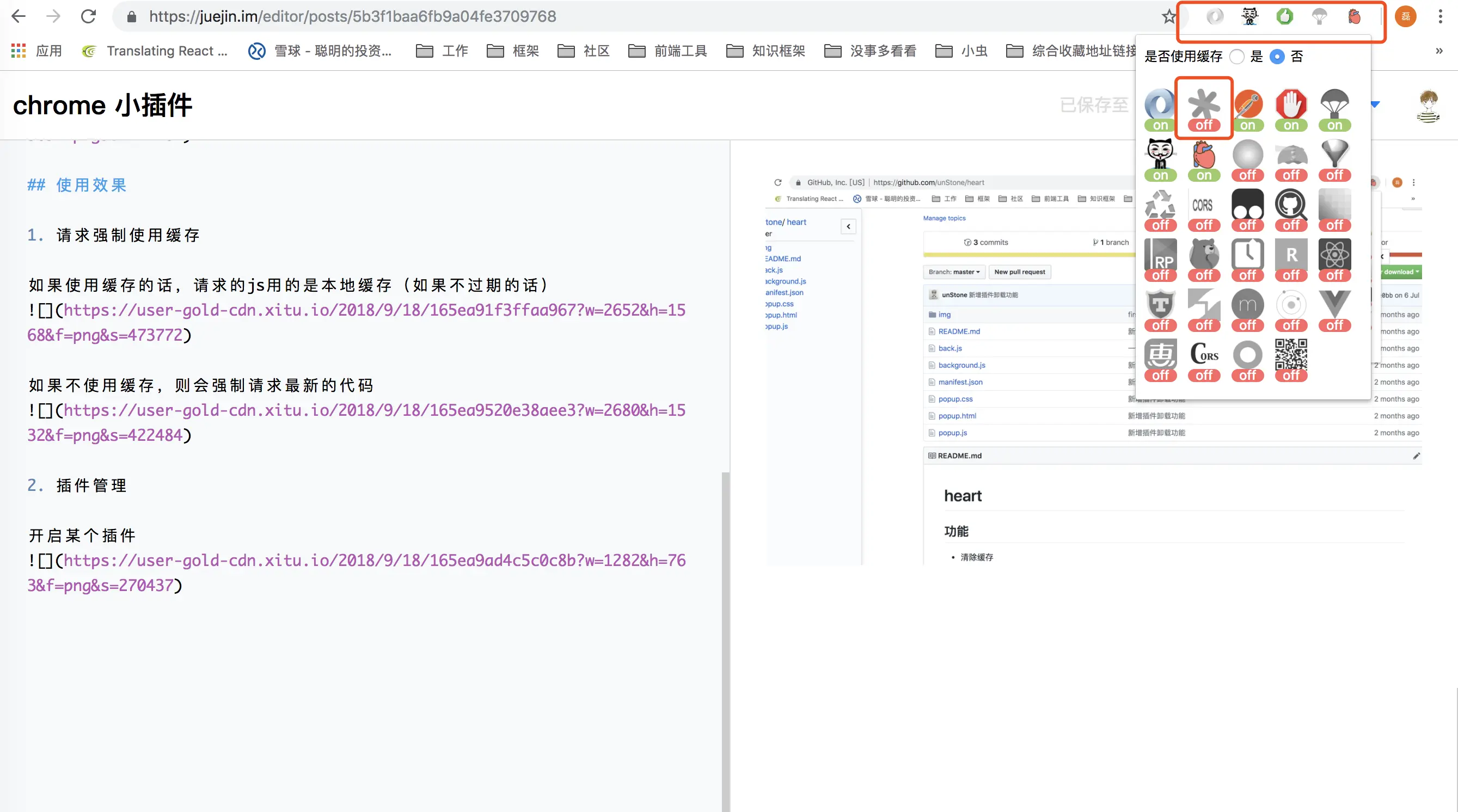Click the React atom extension icon
The width and height of the screenshot is (1458, 812).
coord(1334,254)
